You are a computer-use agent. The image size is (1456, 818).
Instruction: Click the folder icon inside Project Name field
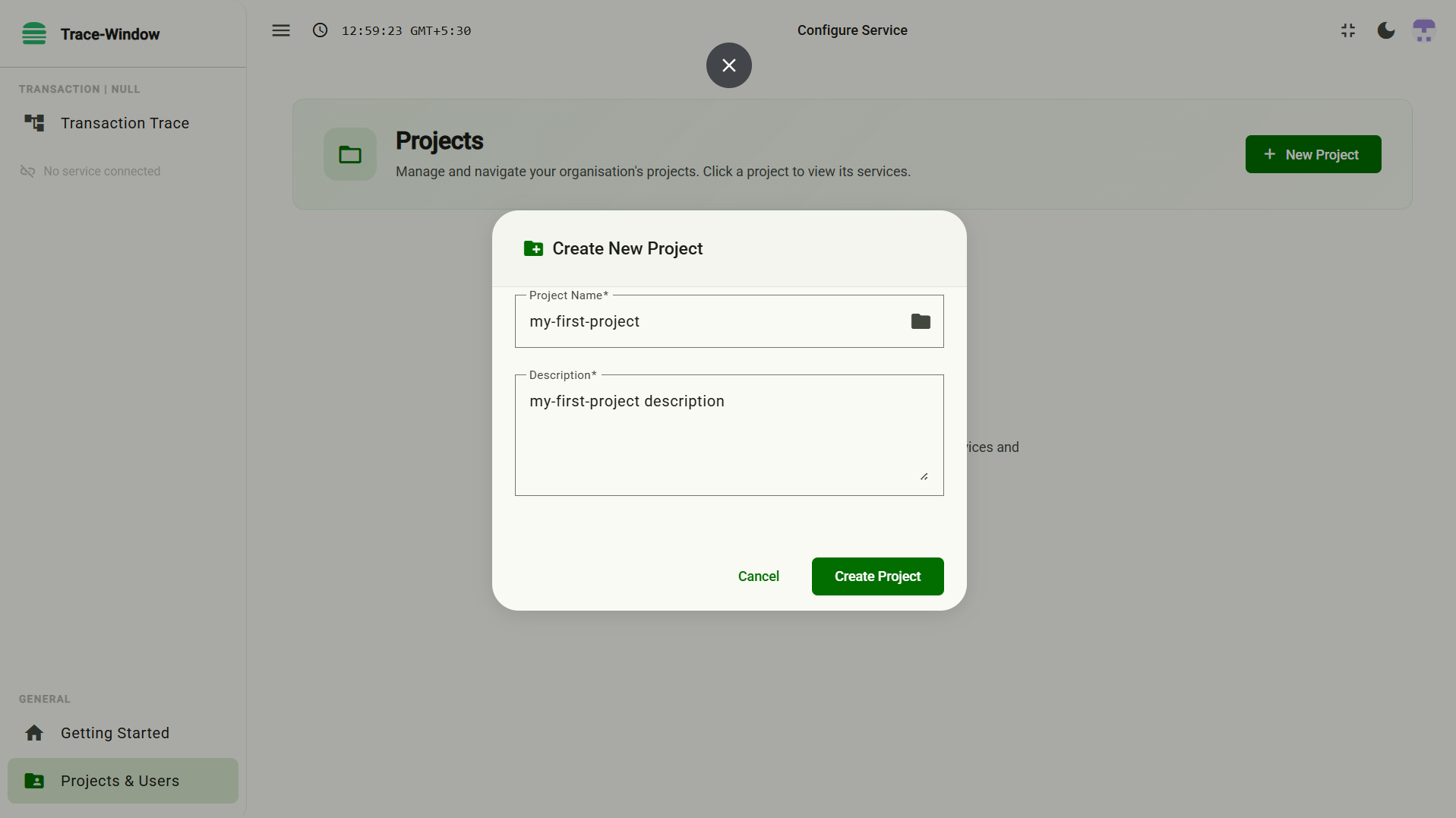point(921,321)
